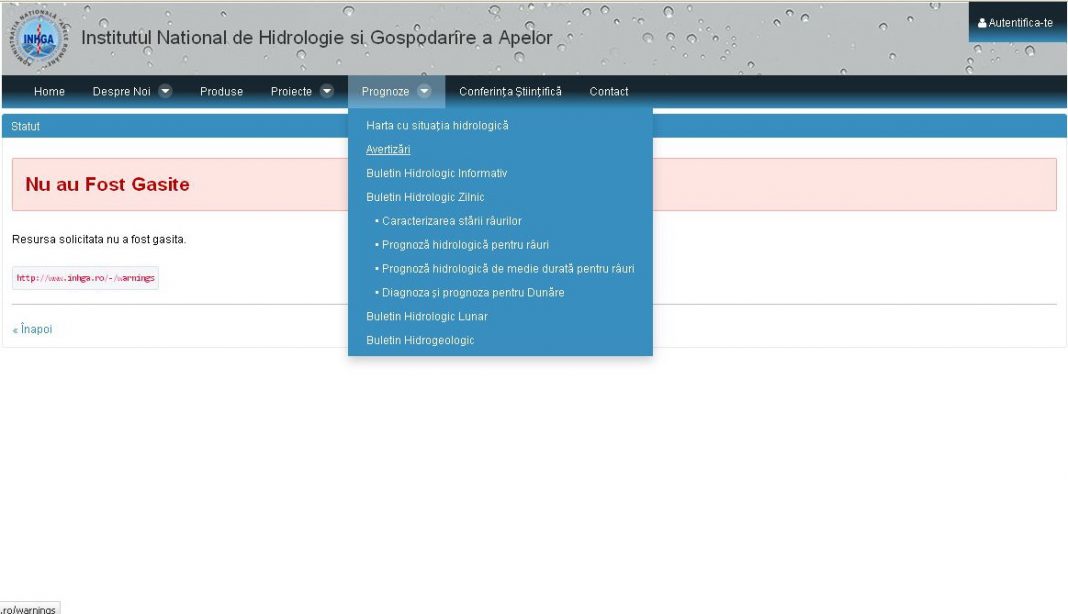Follow the www.inhga.ro/-/warnings link
This screenshot has height=614, width=1068.
pos(85,278)
